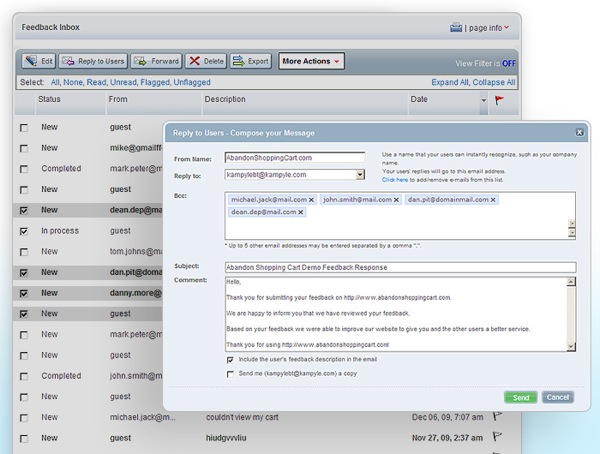
Task: Enable Send me a copy checkbox
Action: pyautogui.click(x=231, y=373)
